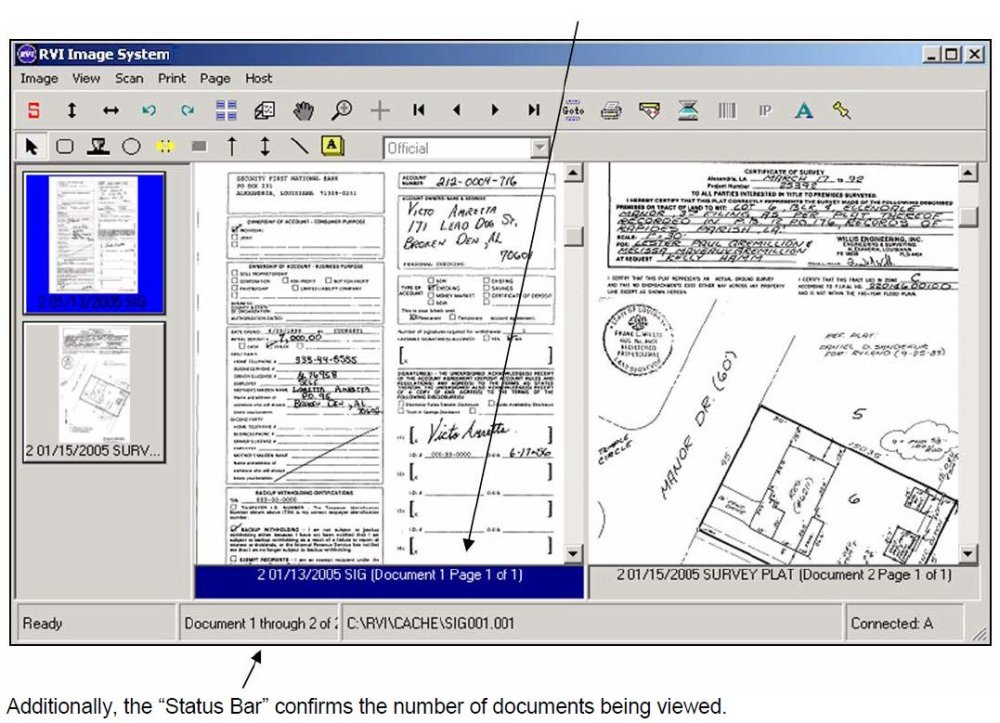
Task: Open the multi-page grid view icon
Action: (x=227, y=113)
